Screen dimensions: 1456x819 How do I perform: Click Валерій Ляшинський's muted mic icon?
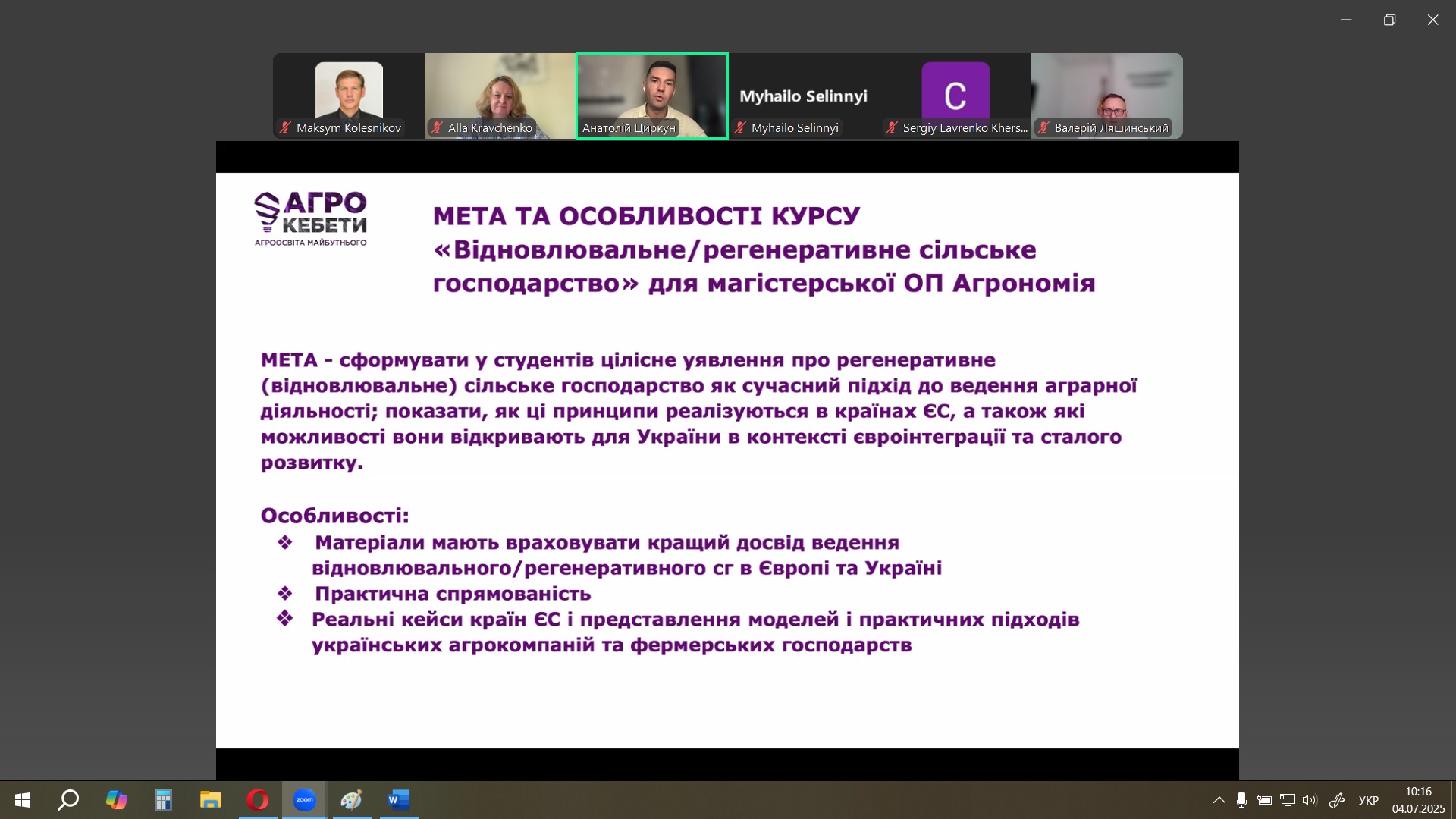pyautogui.click(x=1043, y=128)
